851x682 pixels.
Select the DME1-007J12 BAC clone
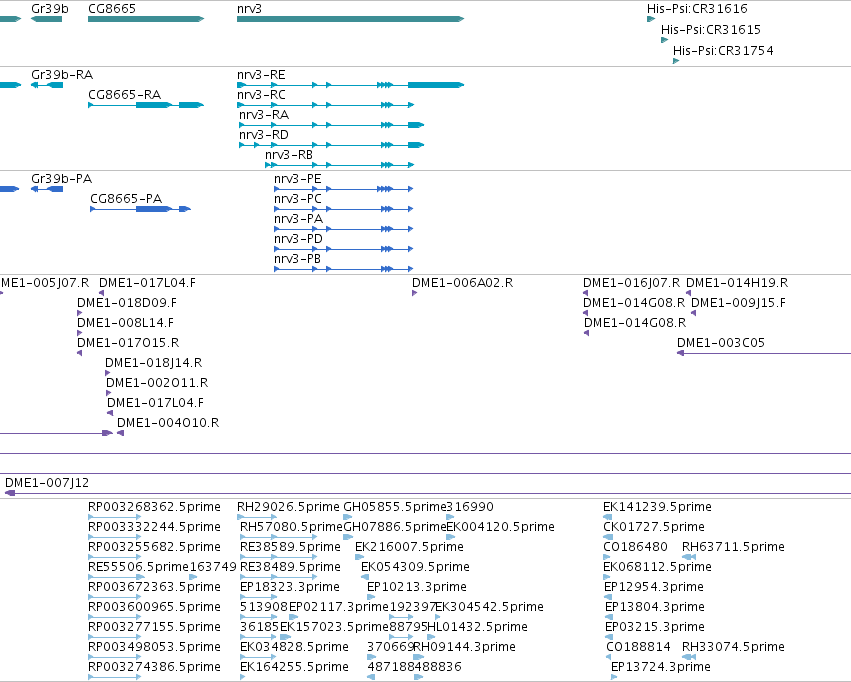[47, 483]
